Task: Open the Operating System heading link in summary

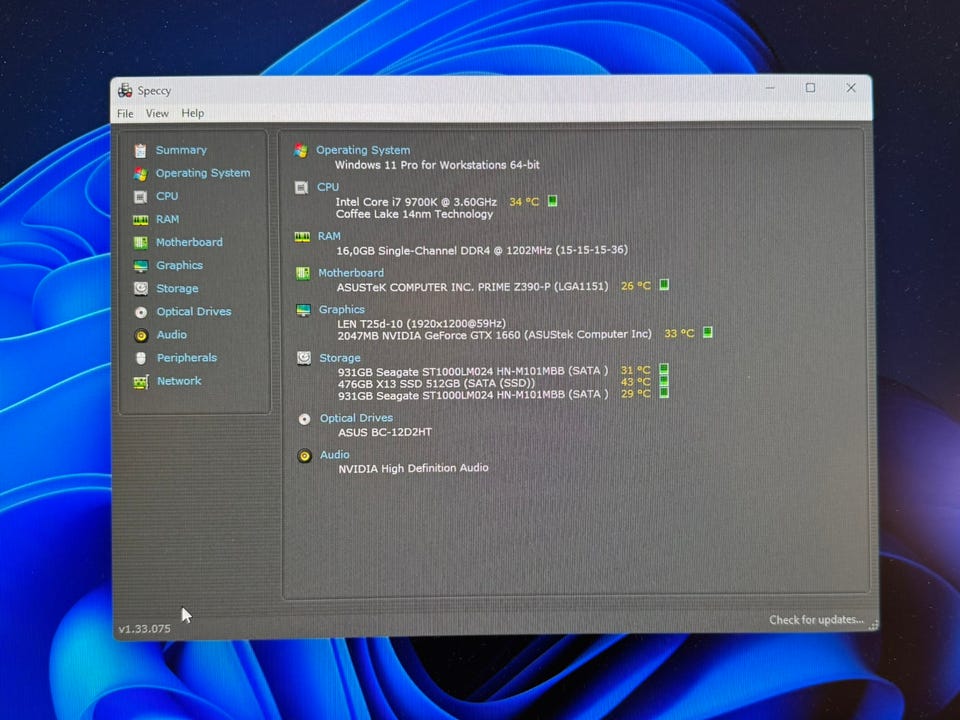Action: coord(363,150)
